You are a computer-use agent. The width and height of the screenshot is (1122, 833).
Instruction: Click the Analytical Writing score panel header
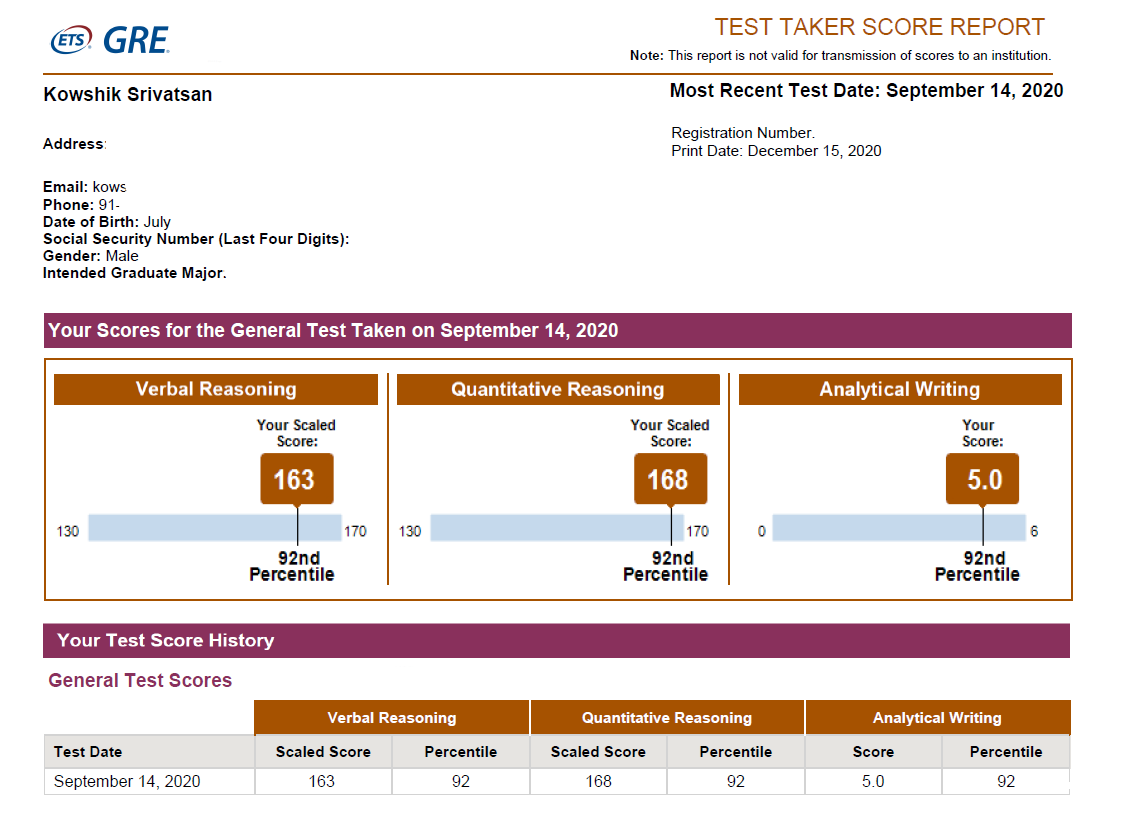[900, 389]
